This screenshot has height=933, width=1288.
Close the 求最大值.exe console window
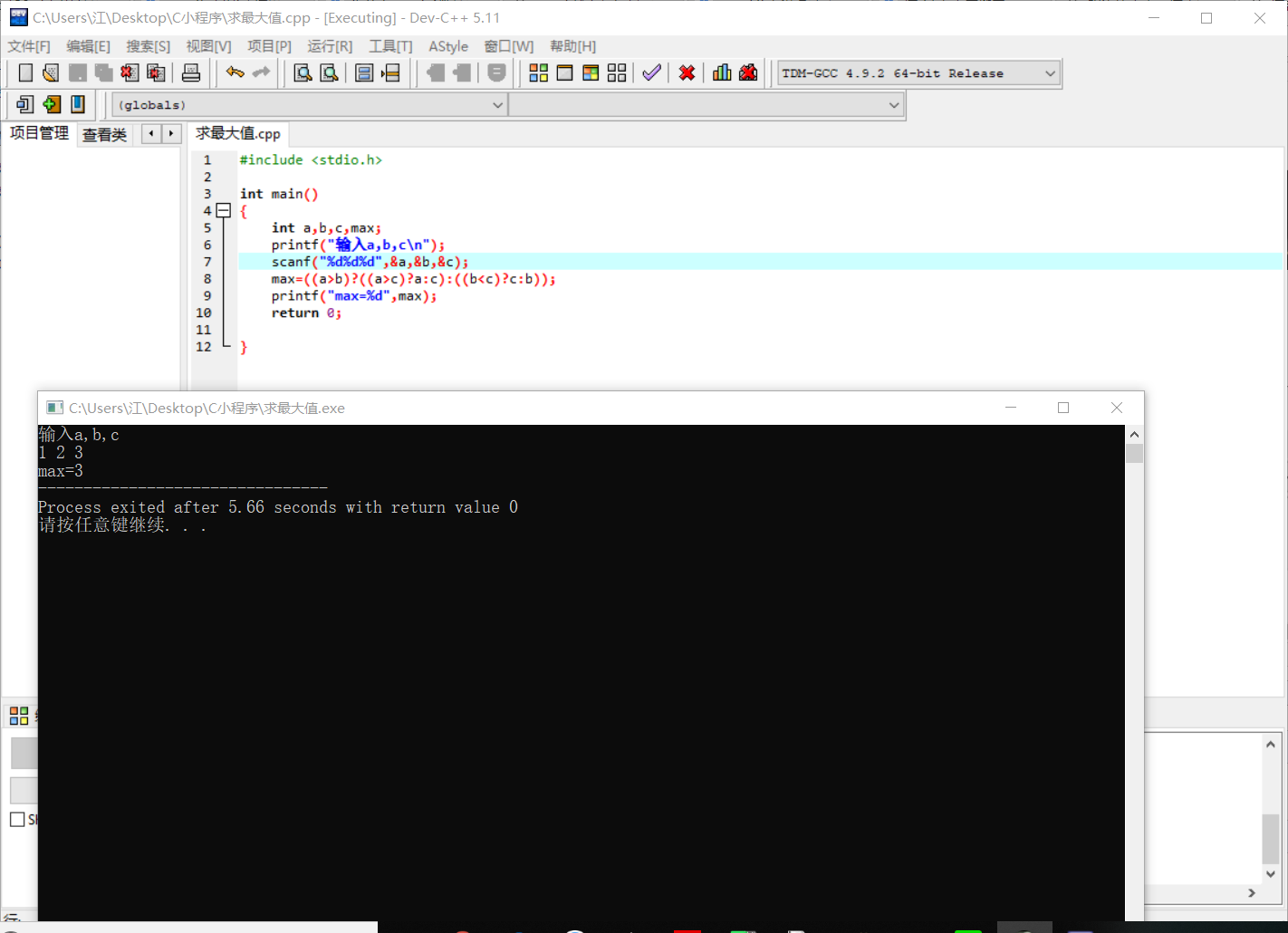(x=1117, y=408)
